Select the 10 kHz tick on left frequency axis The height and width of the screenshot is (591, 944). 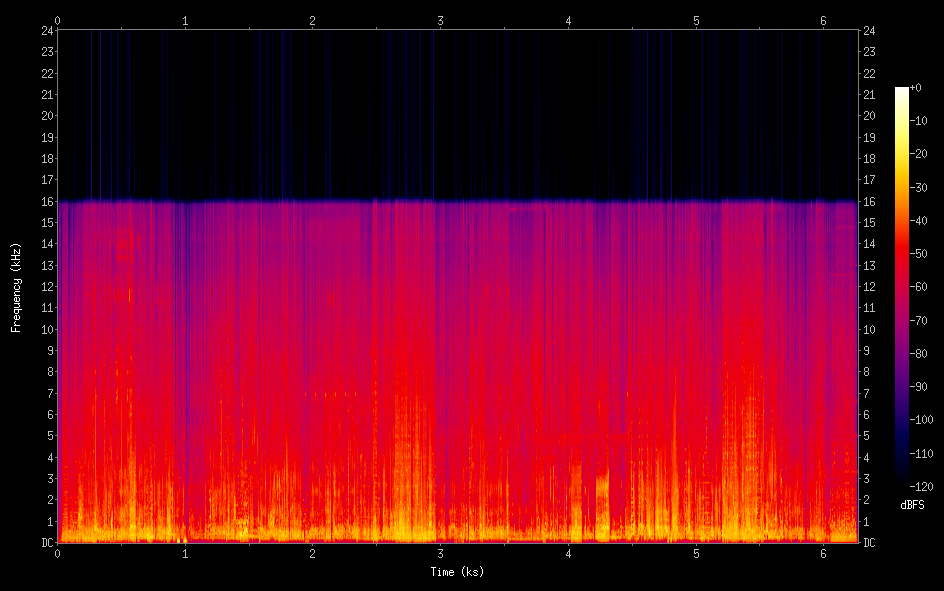coord(46,329)
